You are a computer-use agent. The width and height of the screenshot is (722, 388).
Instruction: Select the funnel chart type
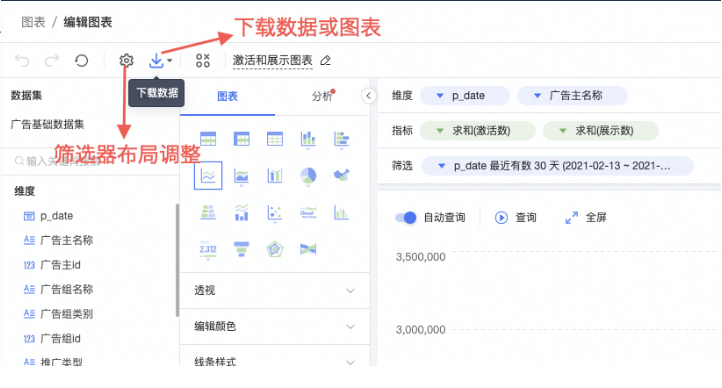tap(241, 249)
